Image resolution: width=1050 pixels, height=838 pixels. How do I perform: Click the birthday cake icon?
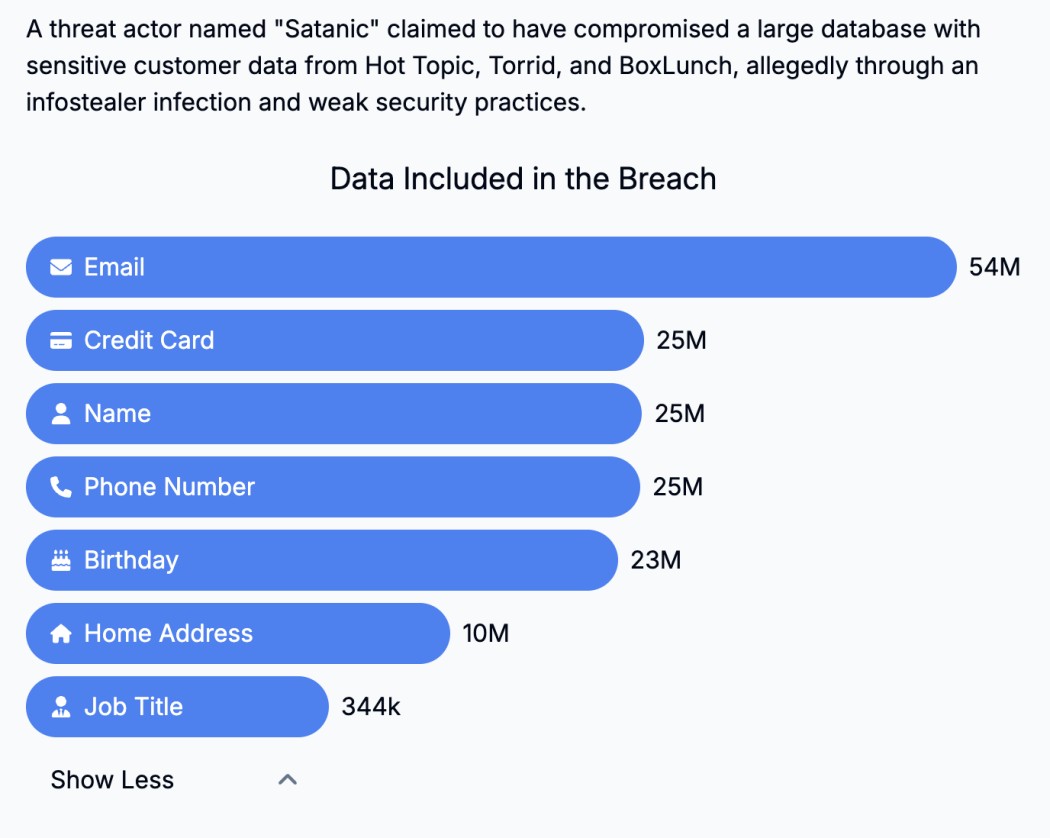click(x=61, y=560)
